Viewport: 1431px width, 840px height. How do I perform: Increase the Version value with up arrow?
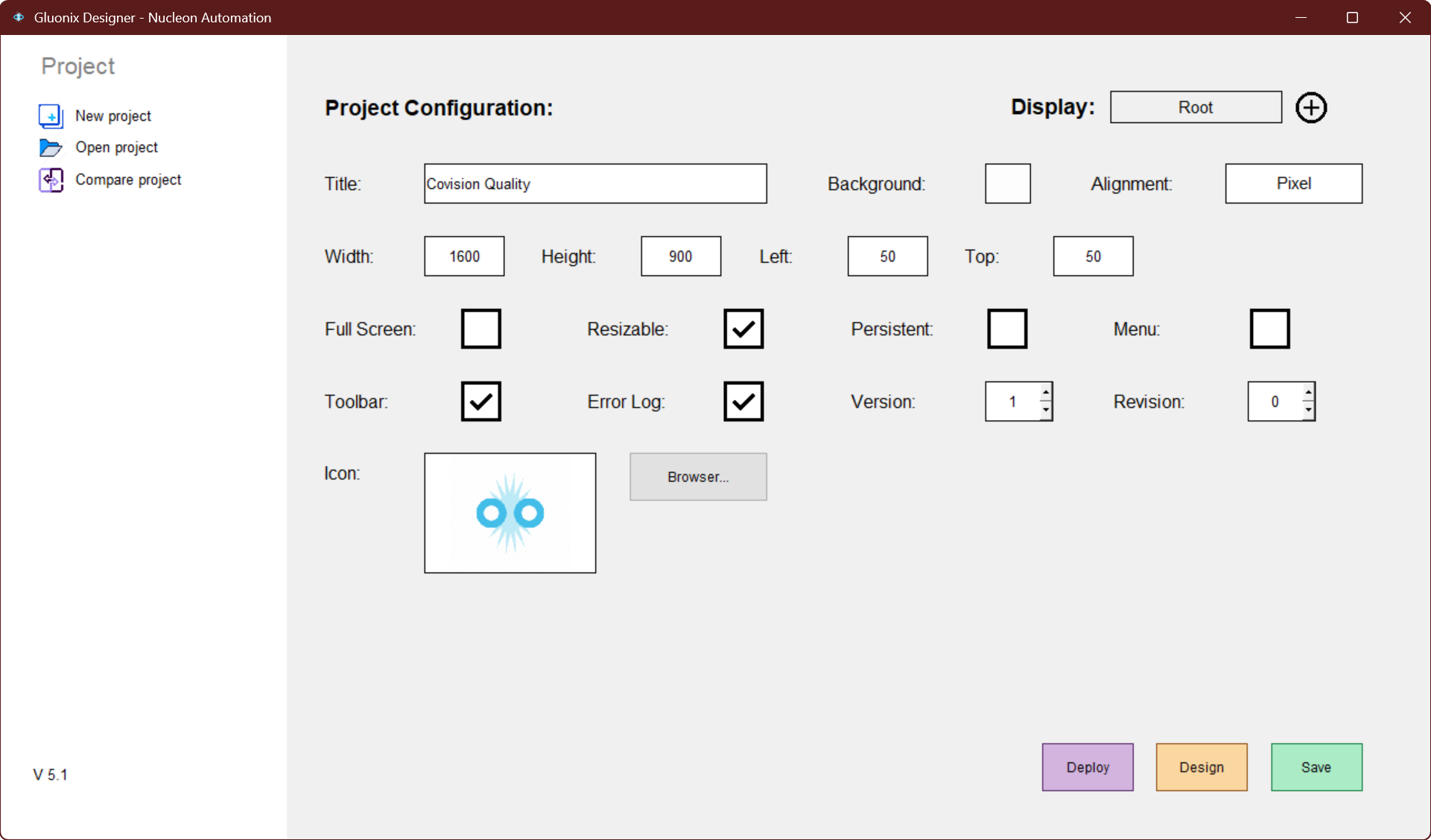[x=1046, y=392]
